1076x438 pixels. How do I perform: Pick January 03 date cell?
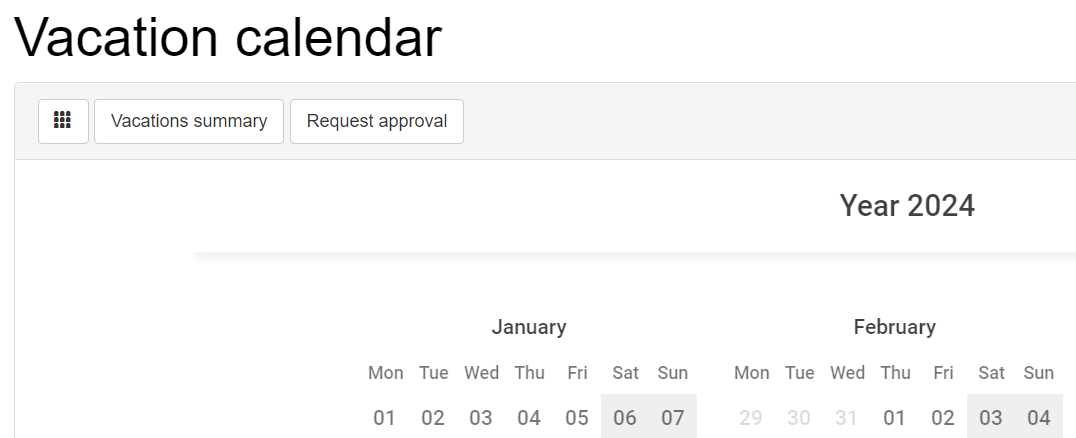(x=481, y=417)
